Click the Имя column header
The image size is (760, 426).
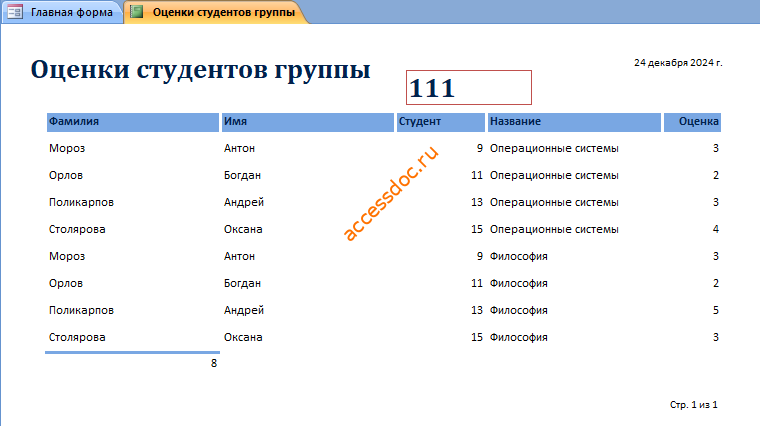tap(308, 122)
